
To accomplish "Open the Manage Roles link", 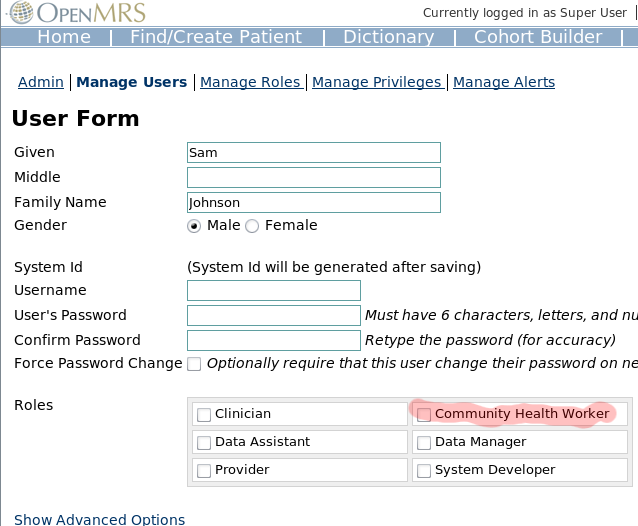I will 250,82.
